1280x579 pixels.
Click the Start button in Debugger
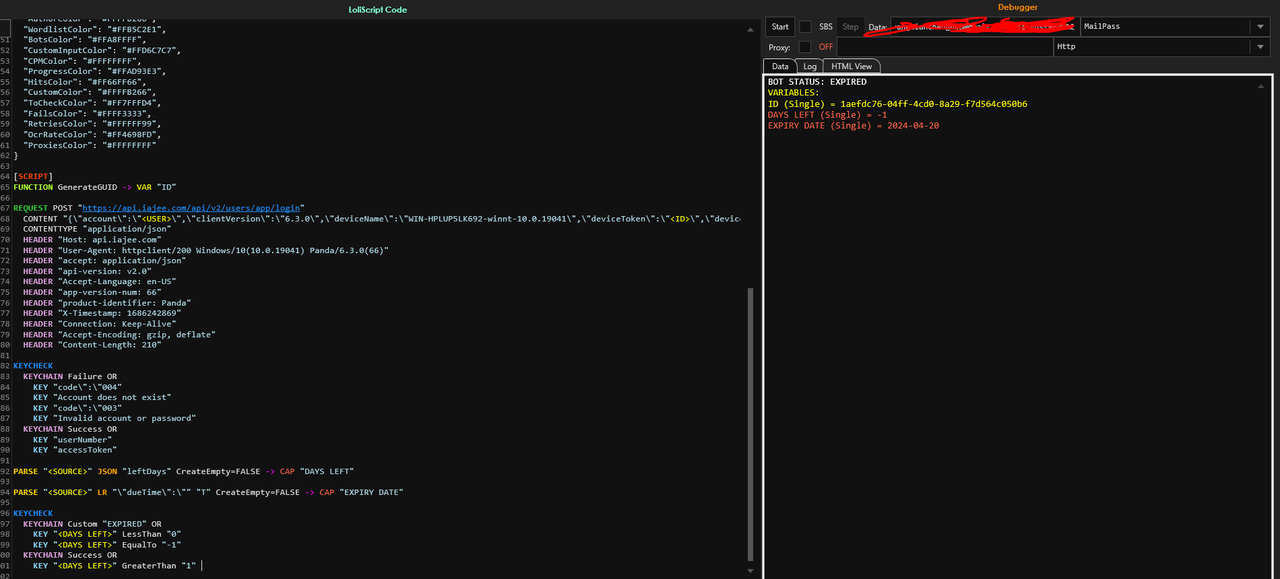coord(780,27)
